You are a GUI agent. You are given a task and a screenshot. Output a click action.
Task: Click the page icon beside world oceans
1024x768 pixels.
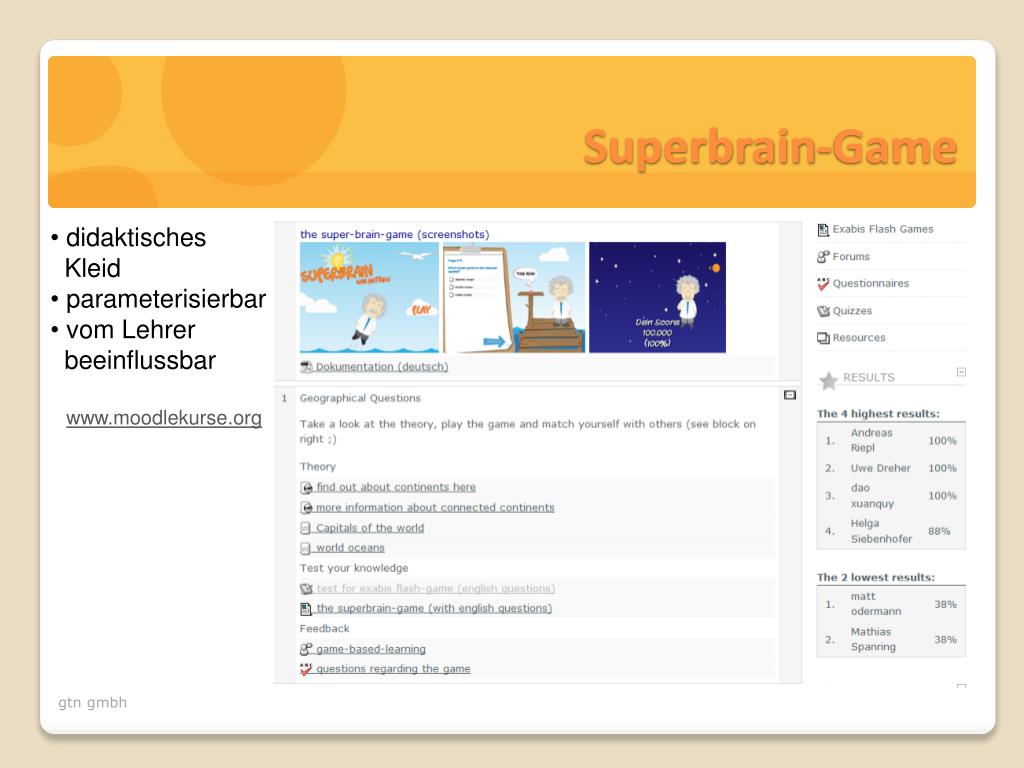(305, 549)
